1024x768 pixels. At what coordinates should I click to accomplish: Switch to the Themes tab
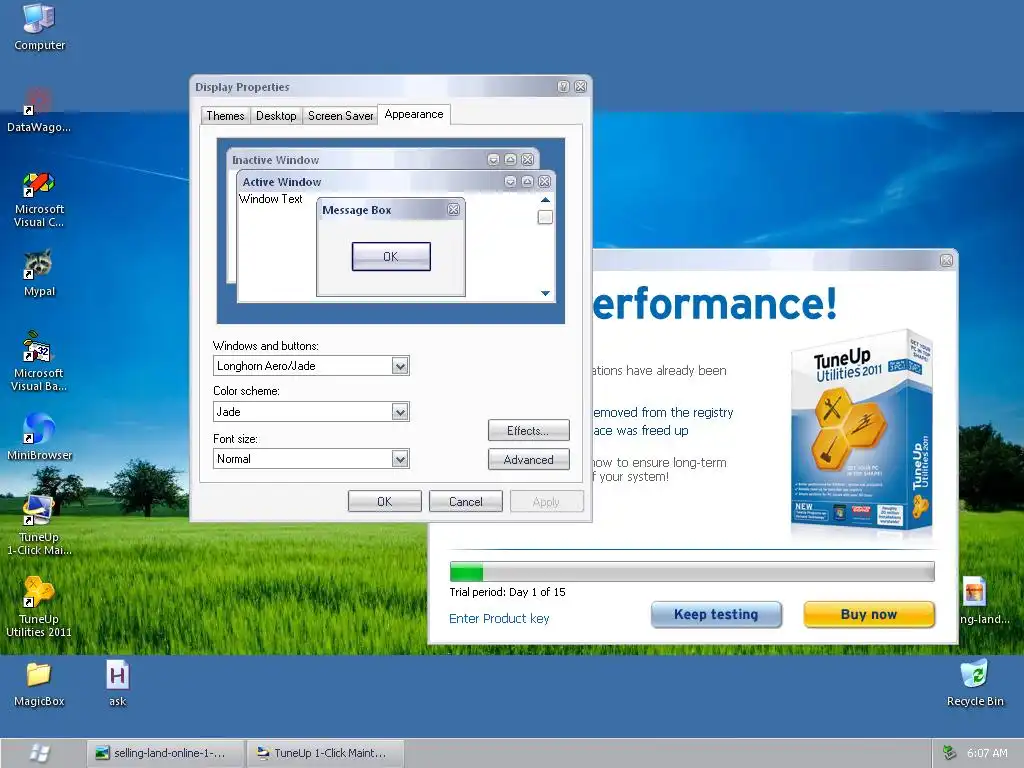(x=225, y=116)
